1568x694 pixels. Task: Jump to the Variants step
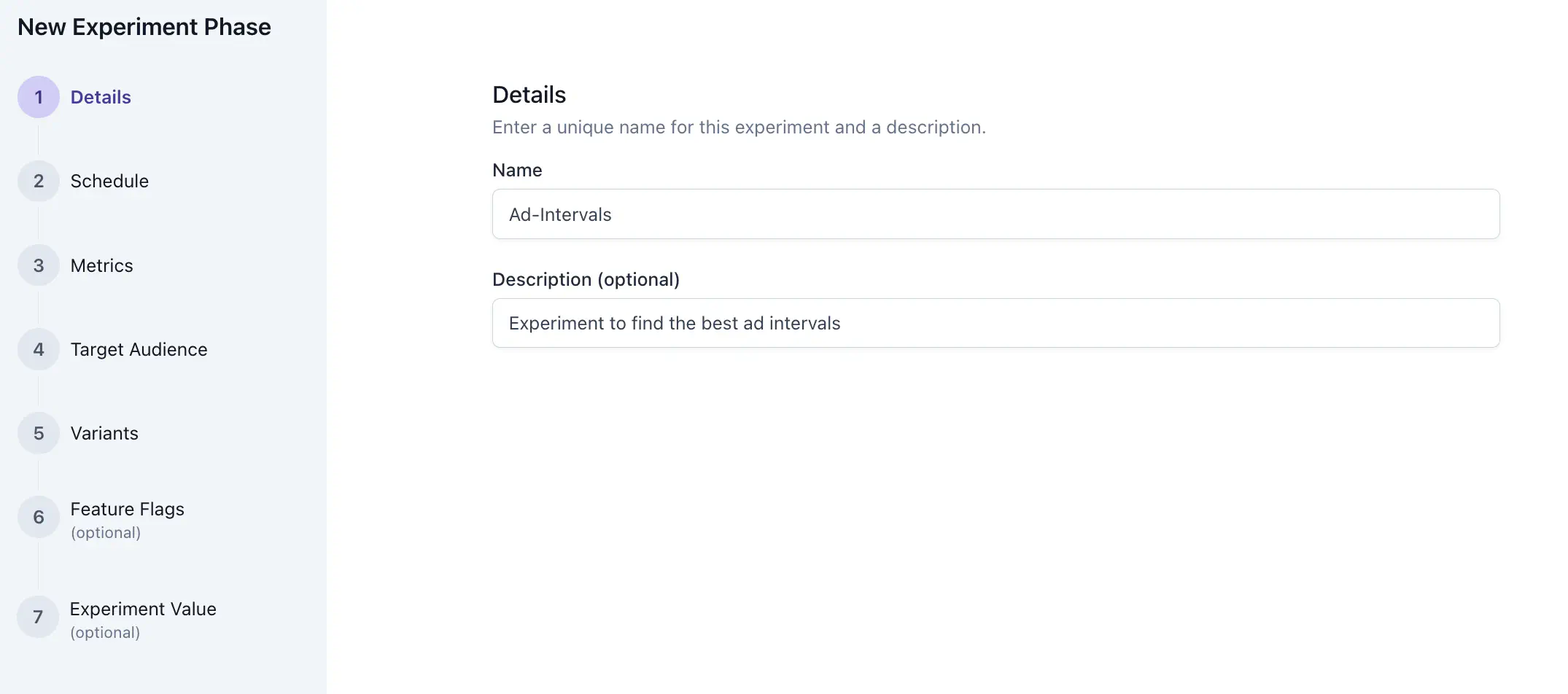point(104,433)
